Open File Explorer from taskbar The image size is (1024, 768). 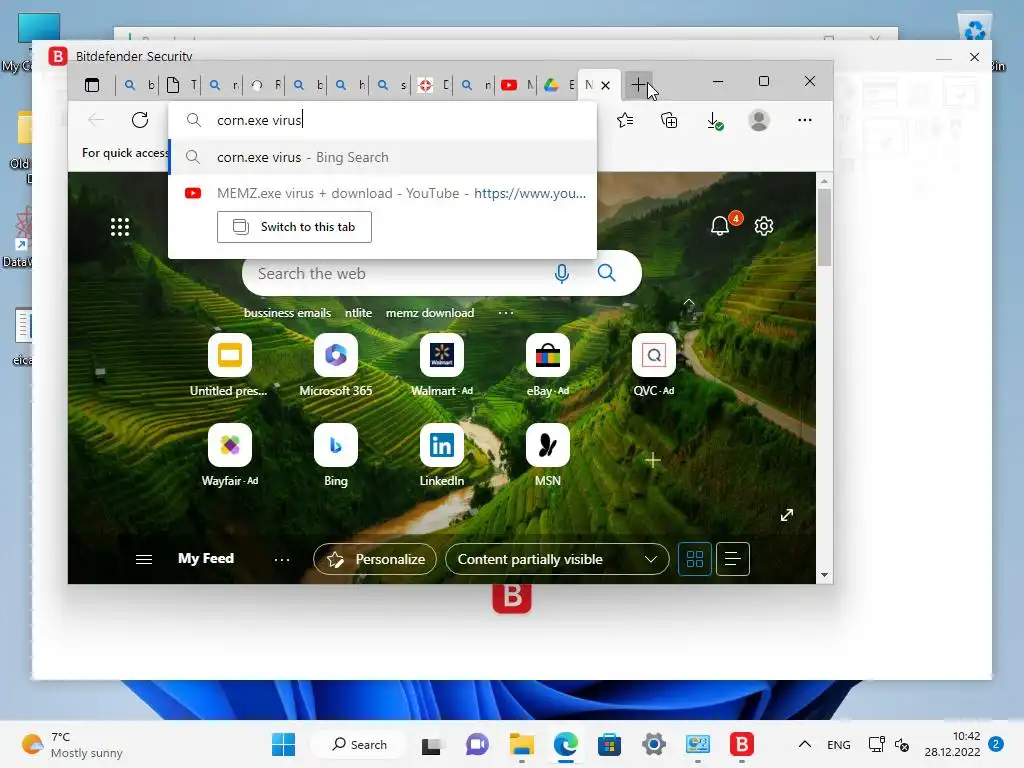(x=522, y=744)
